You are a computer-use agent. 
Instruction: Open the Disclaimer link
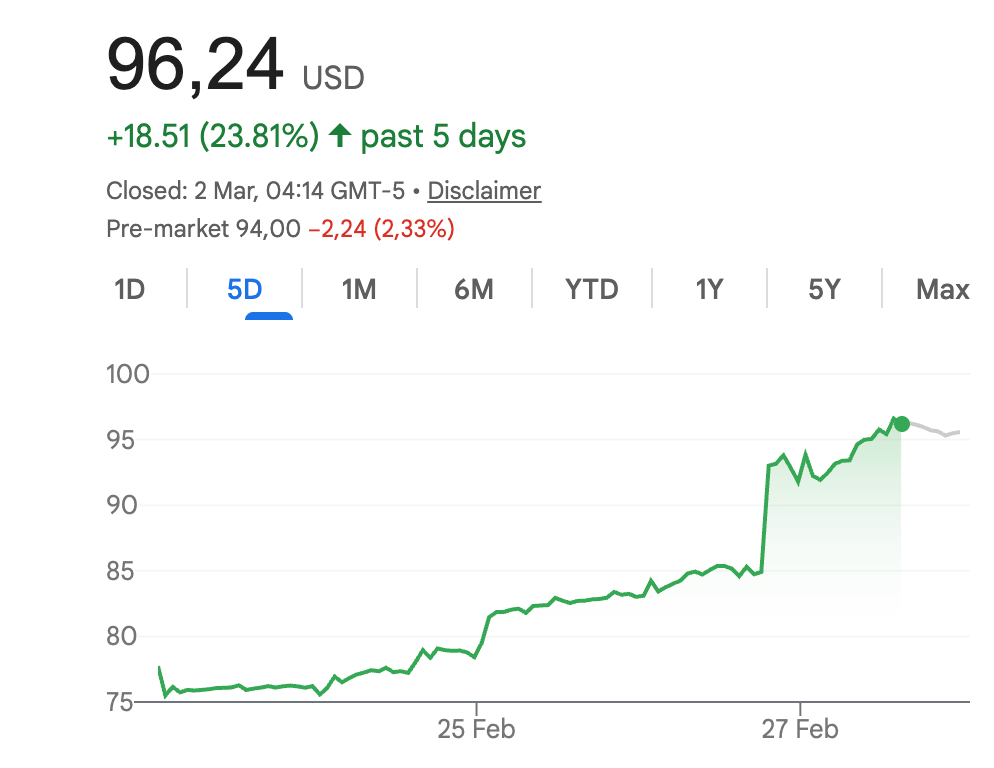[x=484, y=190]
